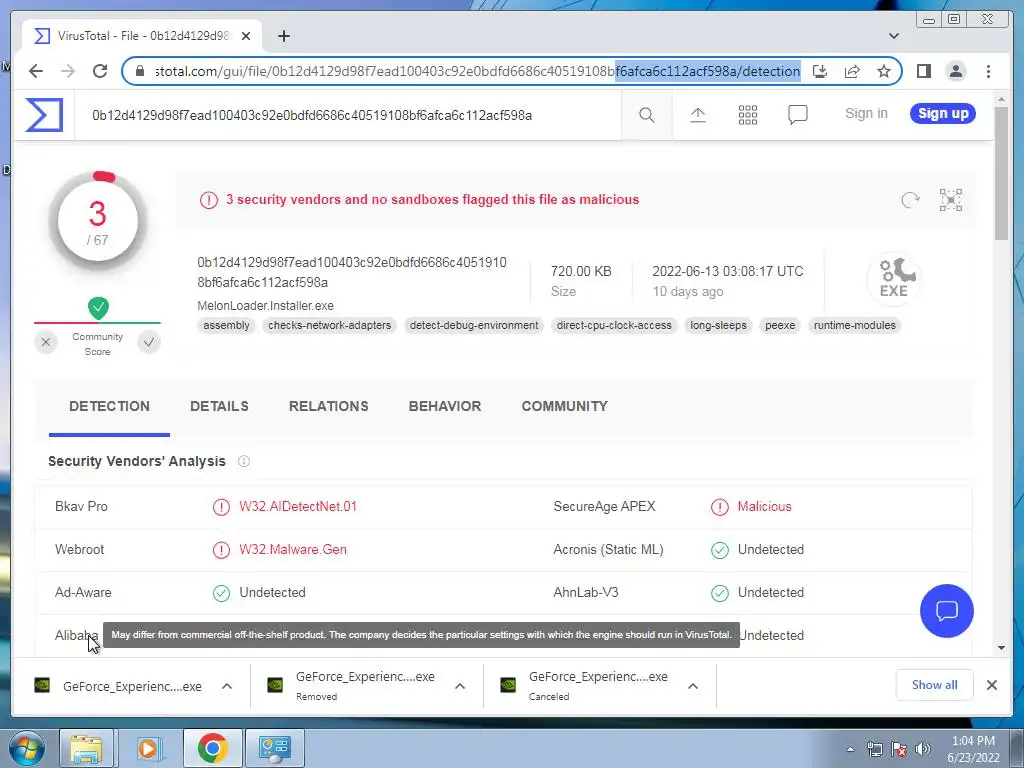Click the W32.Malware.Gen detection text
1024x768 pixels.
point(293,549)
